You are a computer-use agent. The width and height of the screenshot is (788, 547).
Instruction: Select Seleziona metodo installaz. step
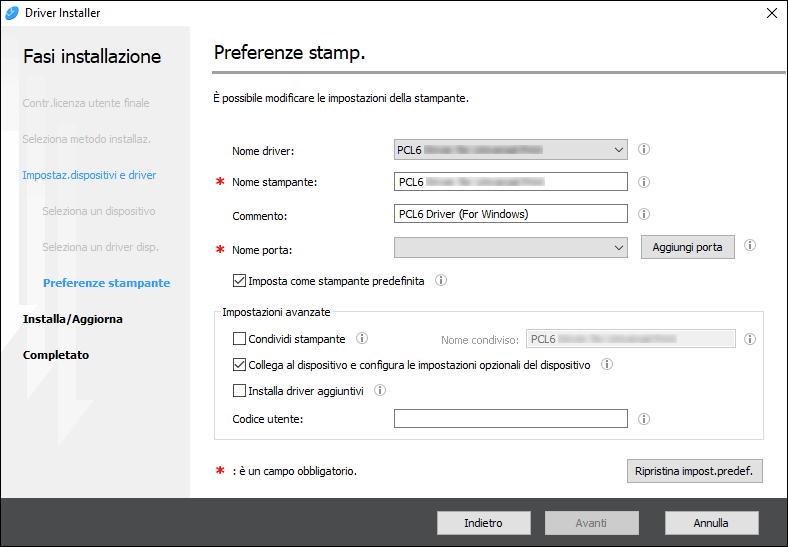coord(86,139)
